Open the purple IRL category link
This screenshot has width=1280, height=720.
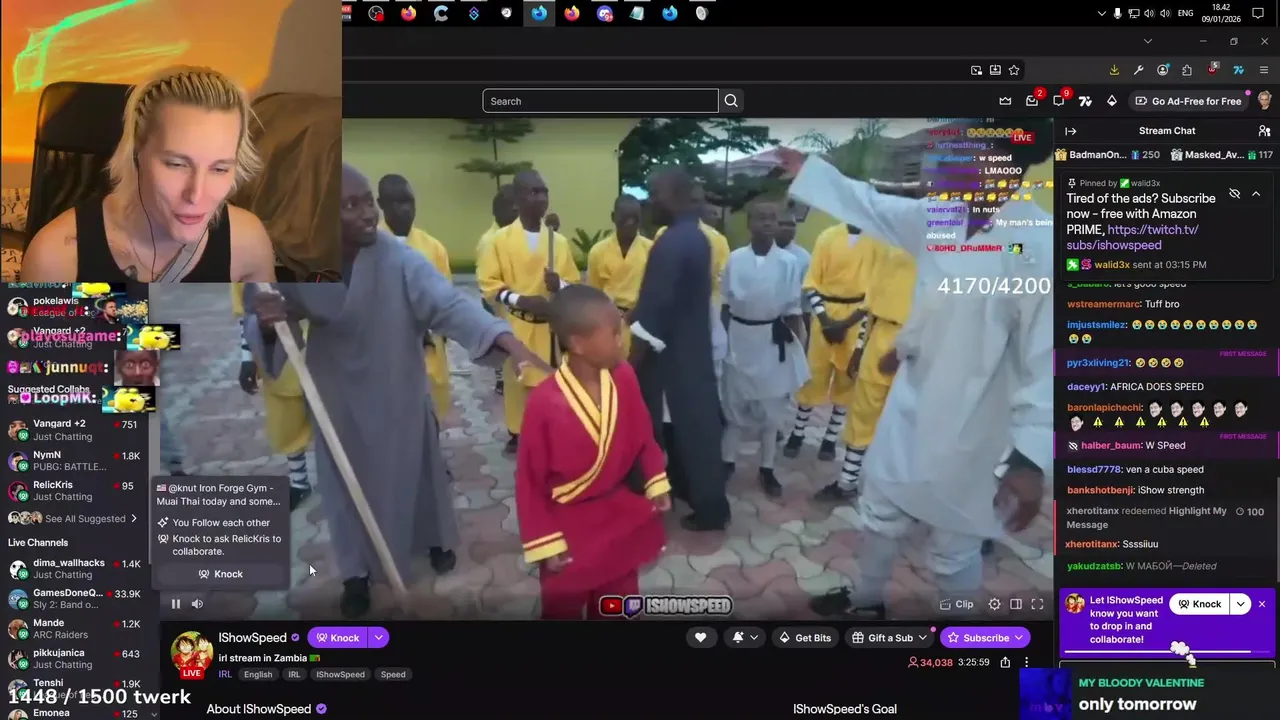(x=225, y=674)
